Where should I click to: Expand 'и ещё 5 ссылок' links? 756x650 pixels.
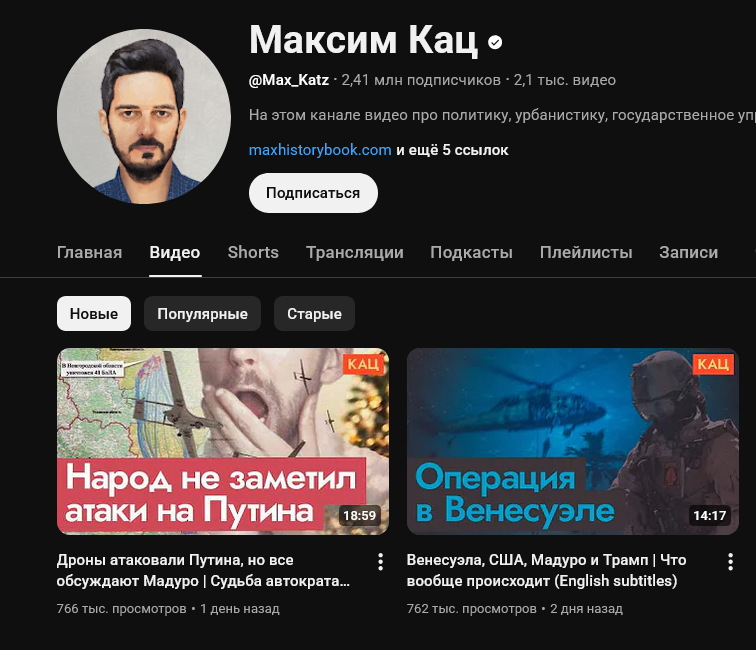tap(452, 150)
